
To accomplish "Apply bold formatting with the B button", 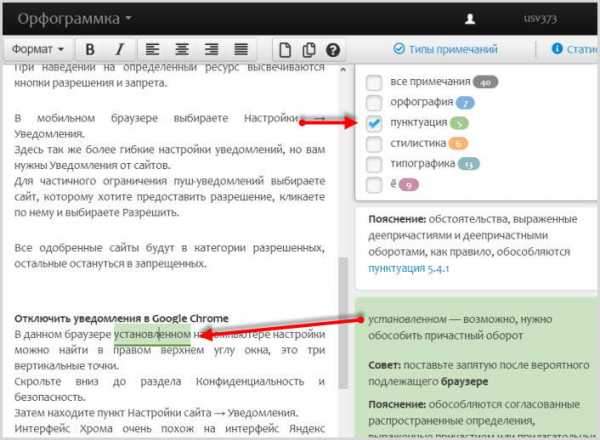I will 90,49.
